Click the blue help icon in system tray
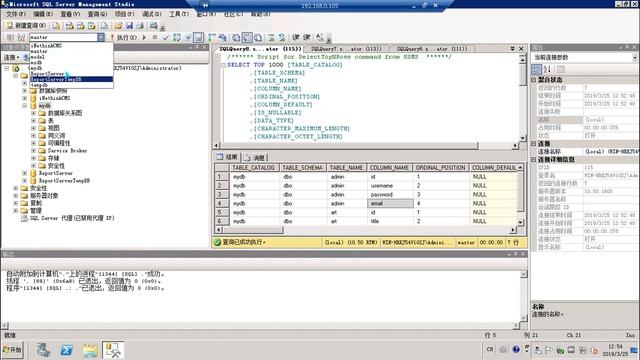Image resolution: width=640 pixels, height=360 pixels. pos(516,349)
